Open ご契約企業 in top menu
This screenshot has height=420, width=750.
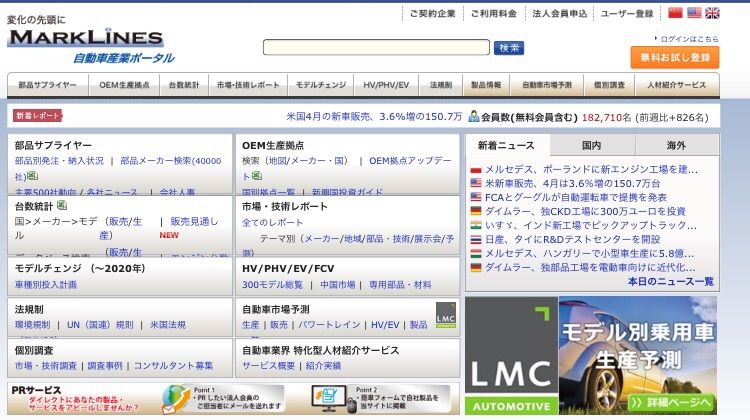(432, 14)
